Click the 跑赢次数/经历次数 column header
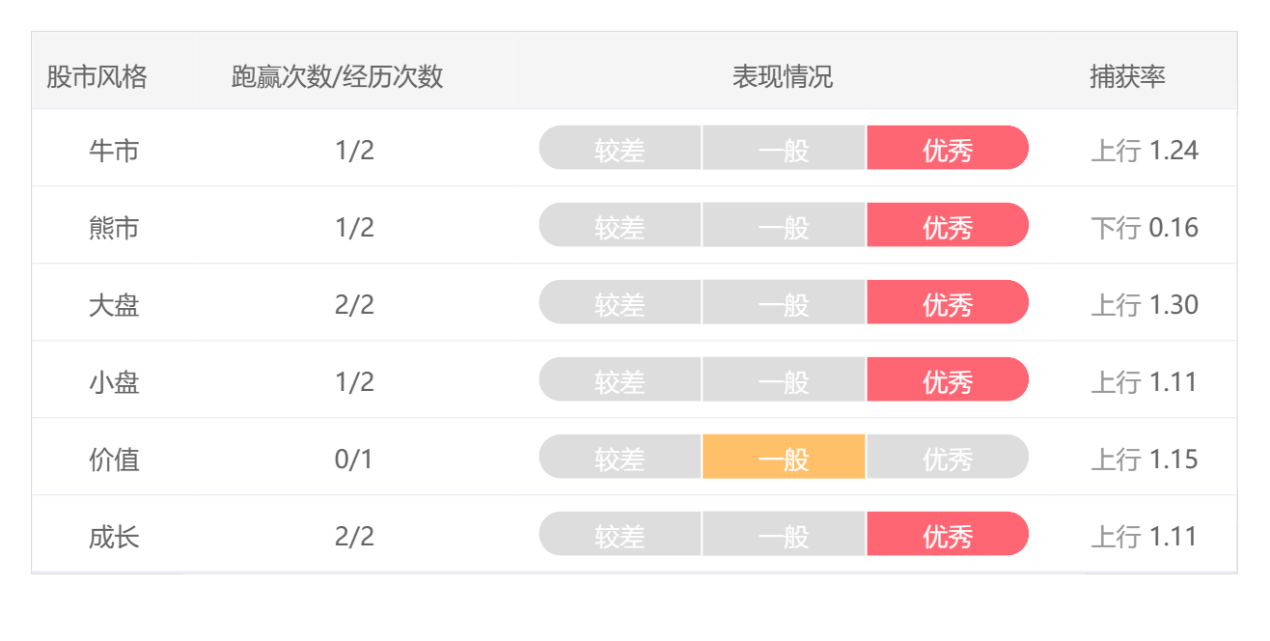The image size is (1270, 641). point(337,77)
